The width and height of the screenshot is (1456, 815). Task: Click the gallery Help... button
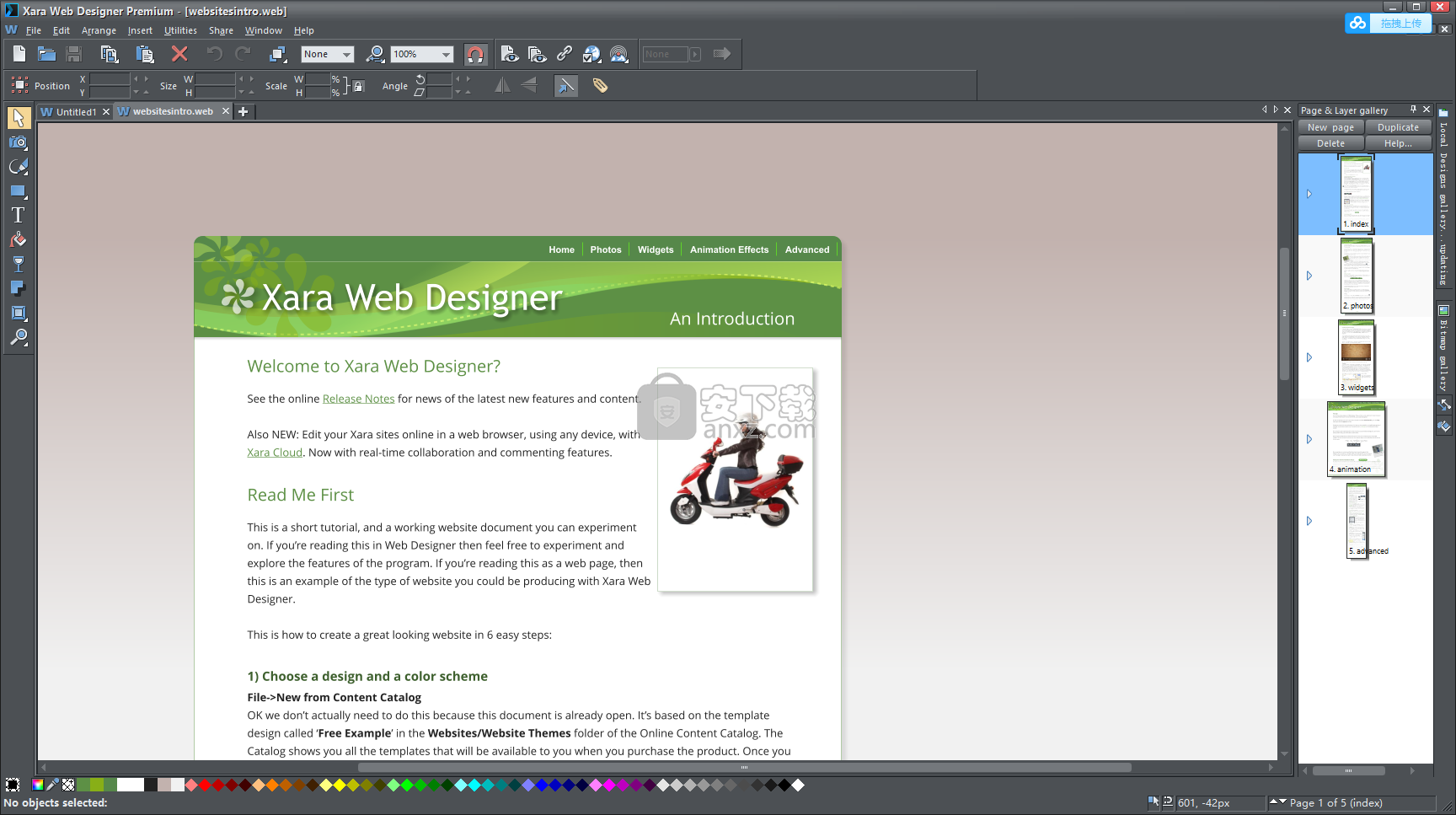(x=1399, y=143)
